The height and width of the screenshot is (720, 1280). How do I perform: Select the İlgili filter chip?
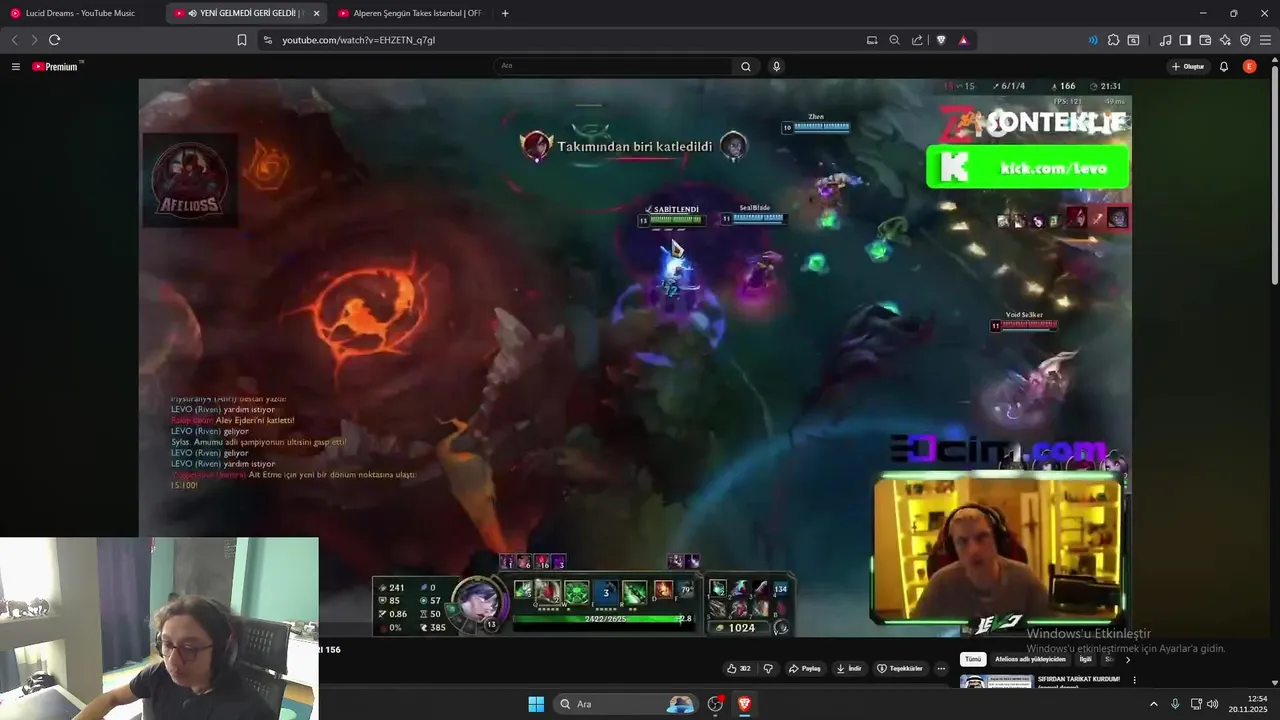coord(1085,659)
